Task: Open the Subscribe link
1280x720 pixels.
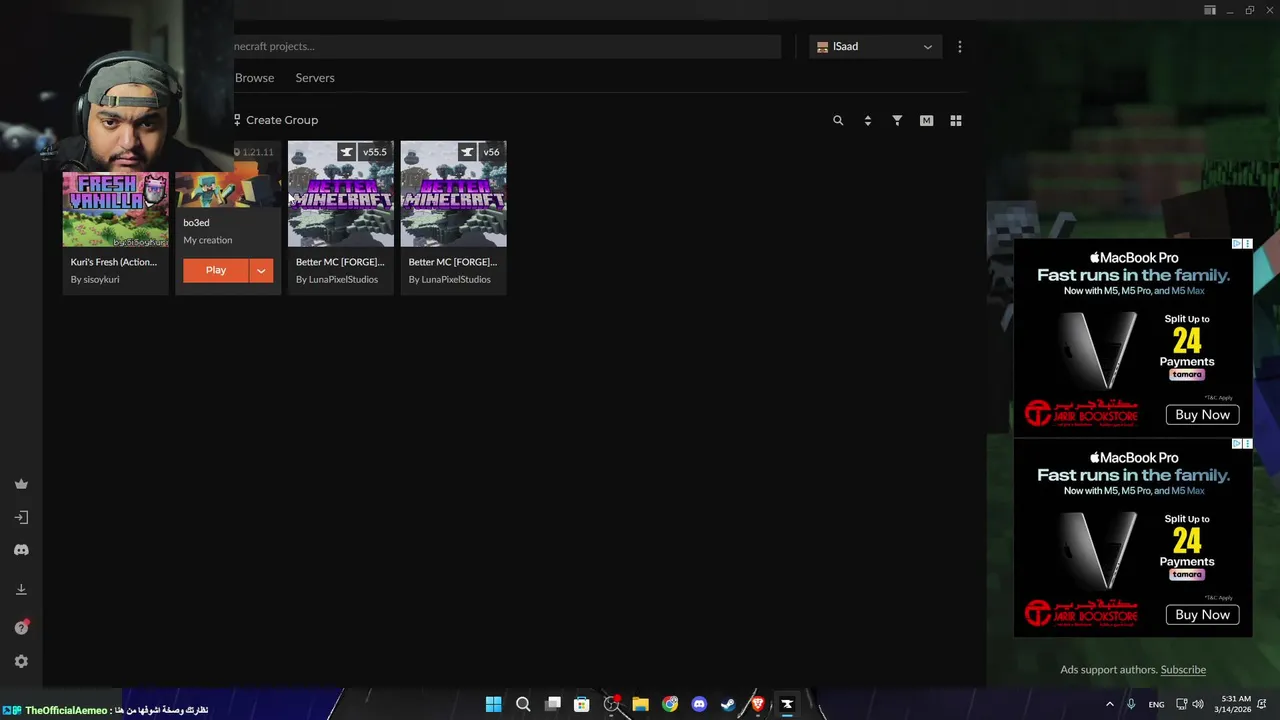Action: pyautogui.click(x=1183, y=670)
